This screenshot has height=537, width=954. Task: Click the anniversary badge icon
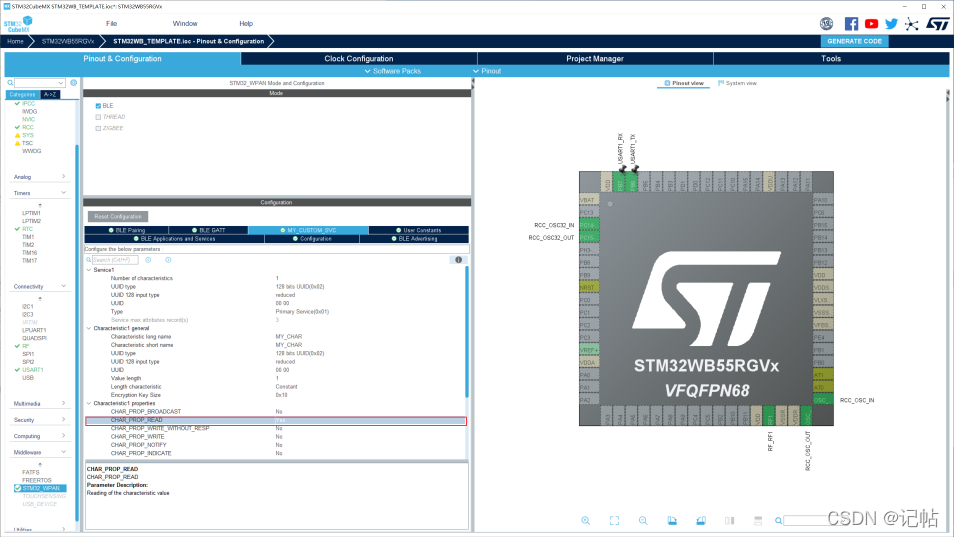(826, 24)
